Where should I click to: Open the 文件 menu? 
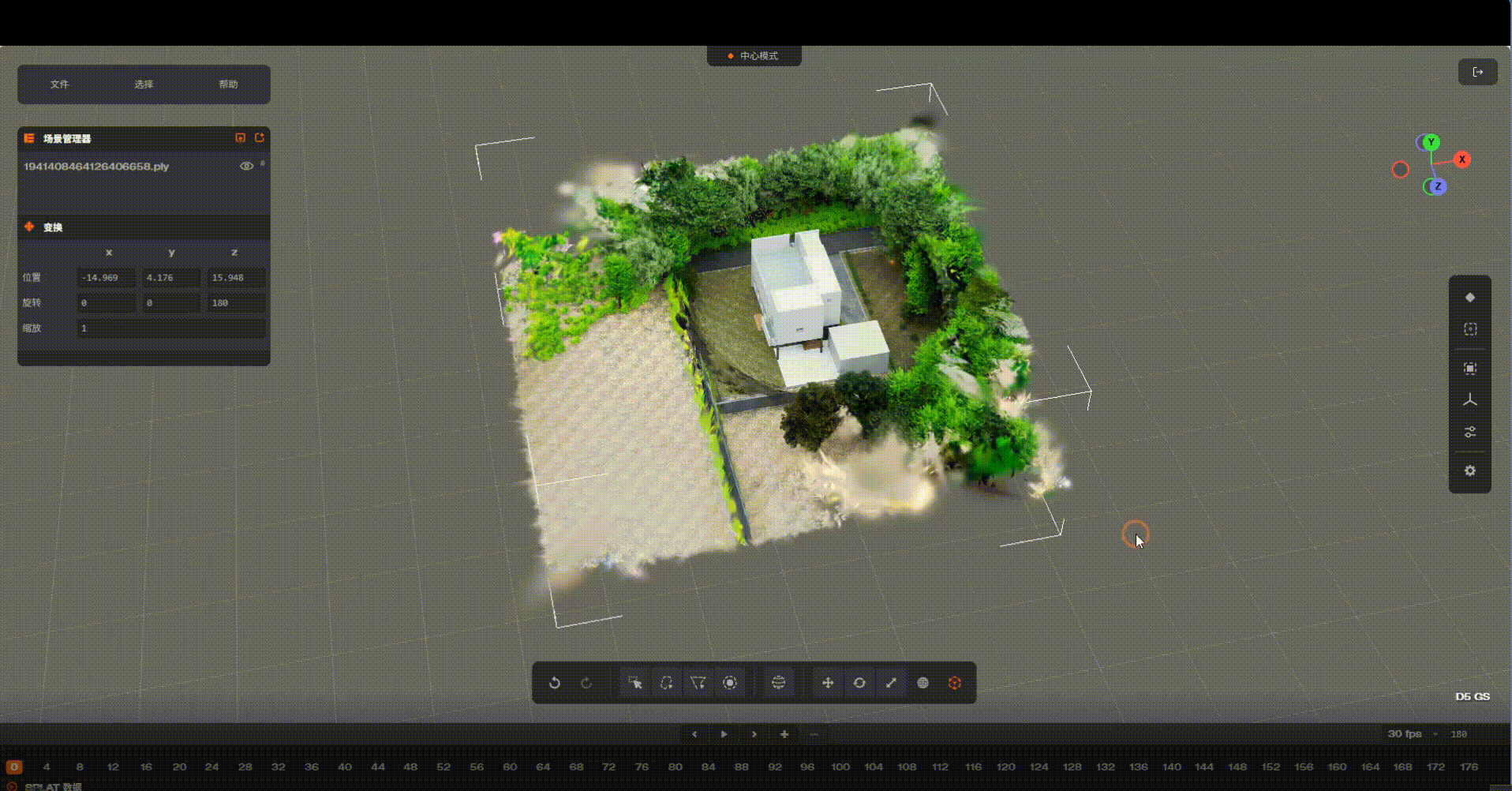click(60, 84)
